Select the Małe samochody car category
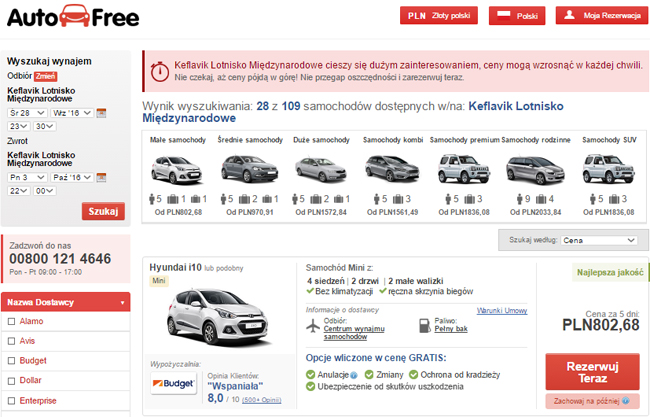650x417 pixels. [x=178, y=177]
